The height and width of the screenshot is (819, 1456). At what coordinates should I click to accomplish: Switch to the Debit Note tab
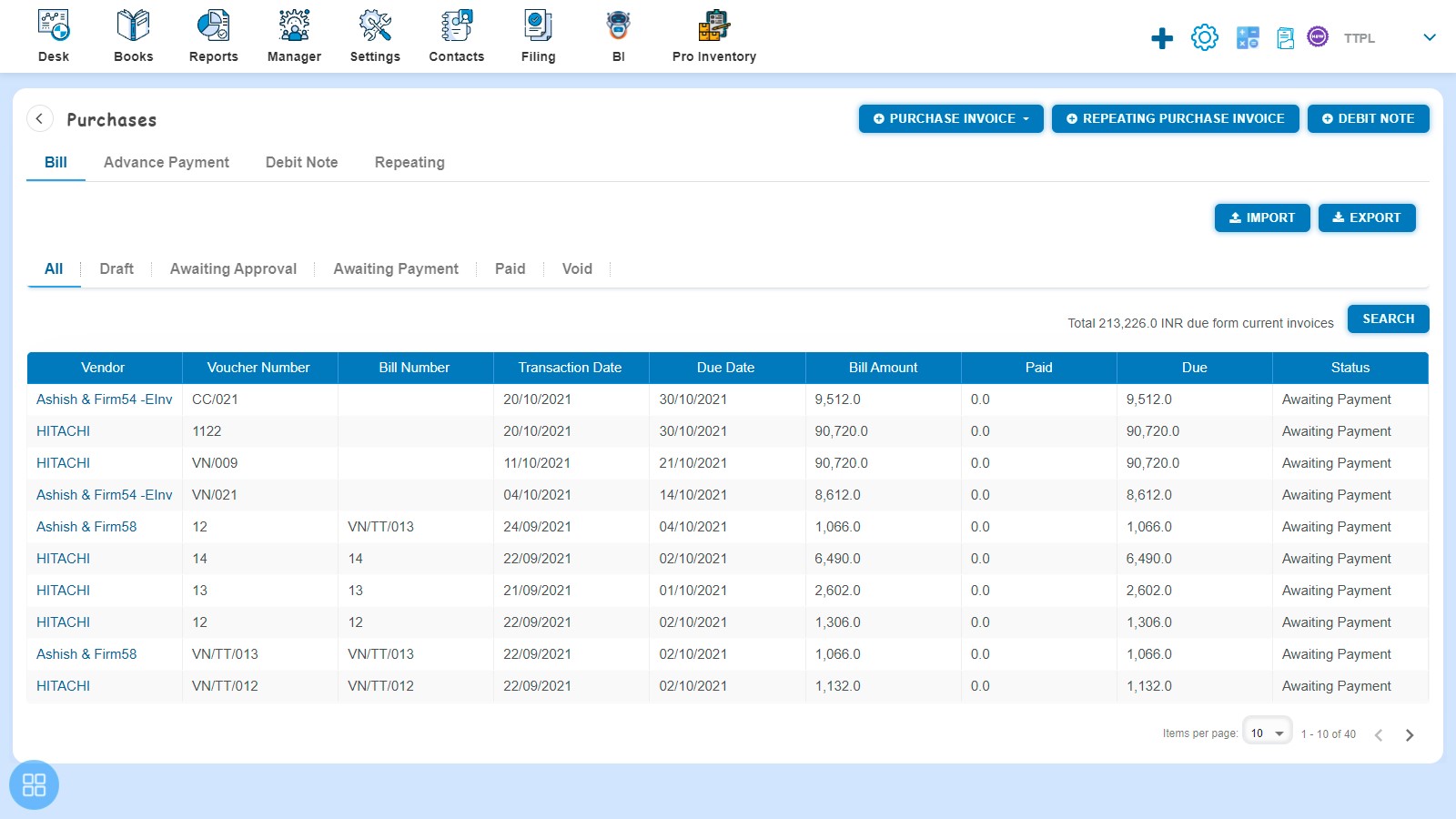point(301,162)
